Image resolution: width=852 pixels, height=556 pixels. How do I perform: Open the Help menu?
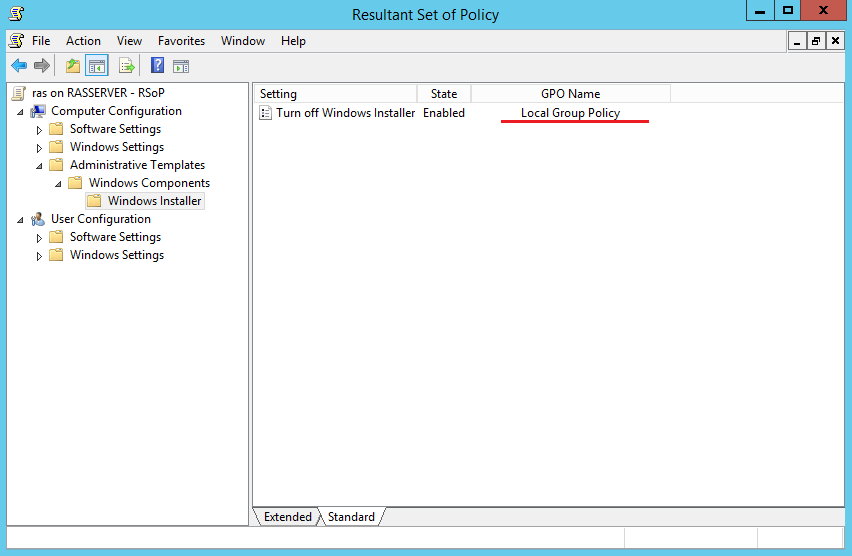293,41
